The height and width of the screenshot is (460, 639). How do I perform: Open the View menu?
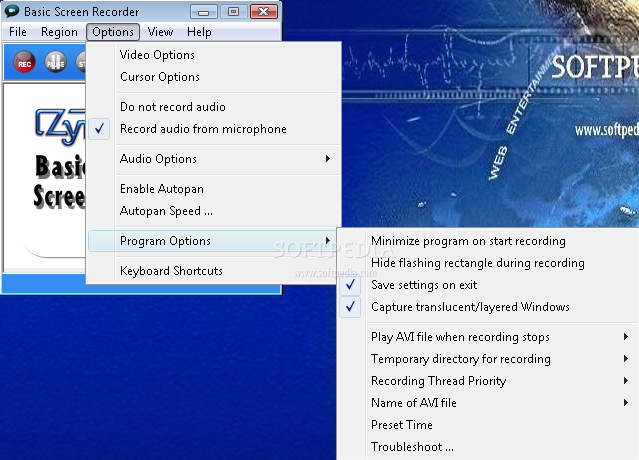point(160,32)
